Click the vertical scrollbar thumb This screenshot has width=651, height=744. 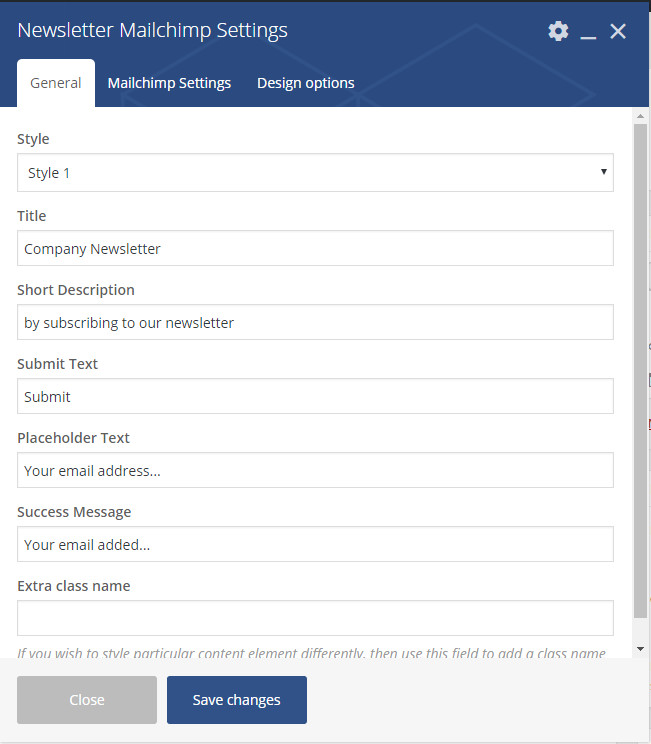(x=640, y=371)
